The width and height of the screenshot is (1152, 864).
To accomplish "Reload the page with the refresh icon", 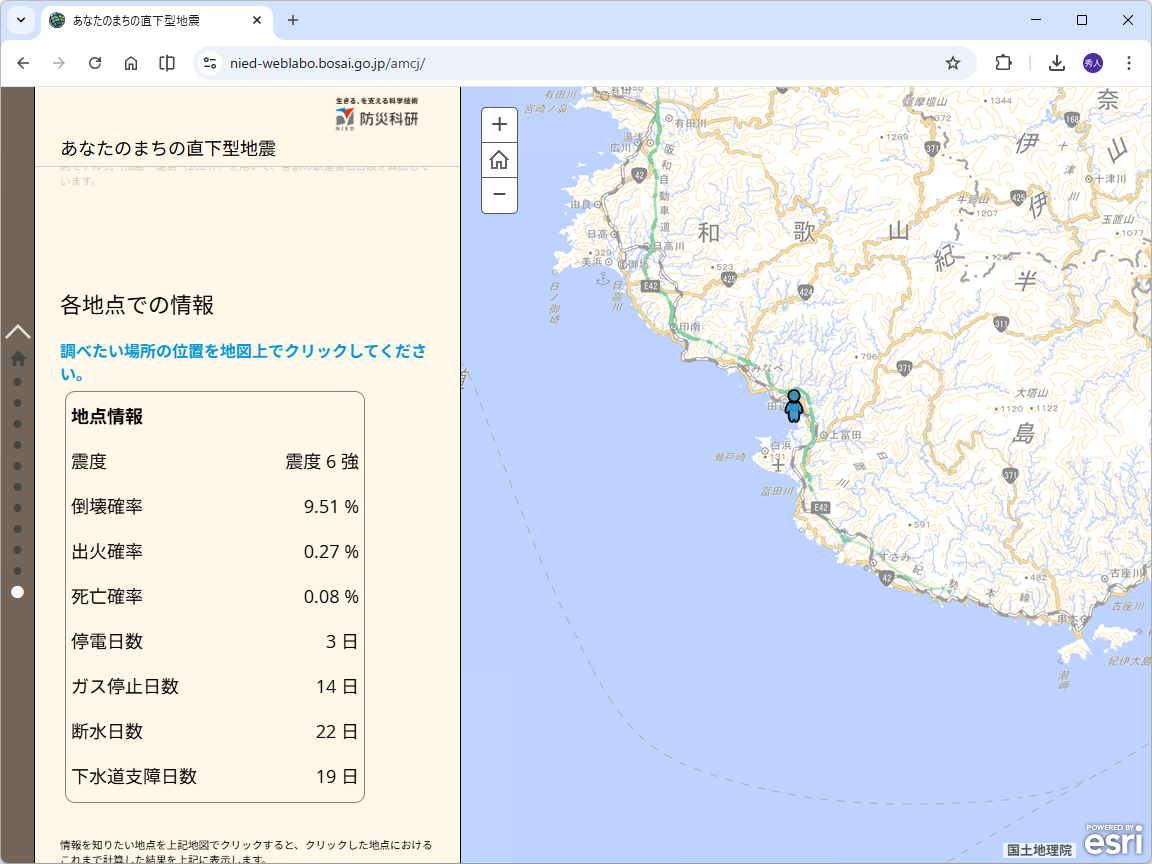I will pos(95,62).
